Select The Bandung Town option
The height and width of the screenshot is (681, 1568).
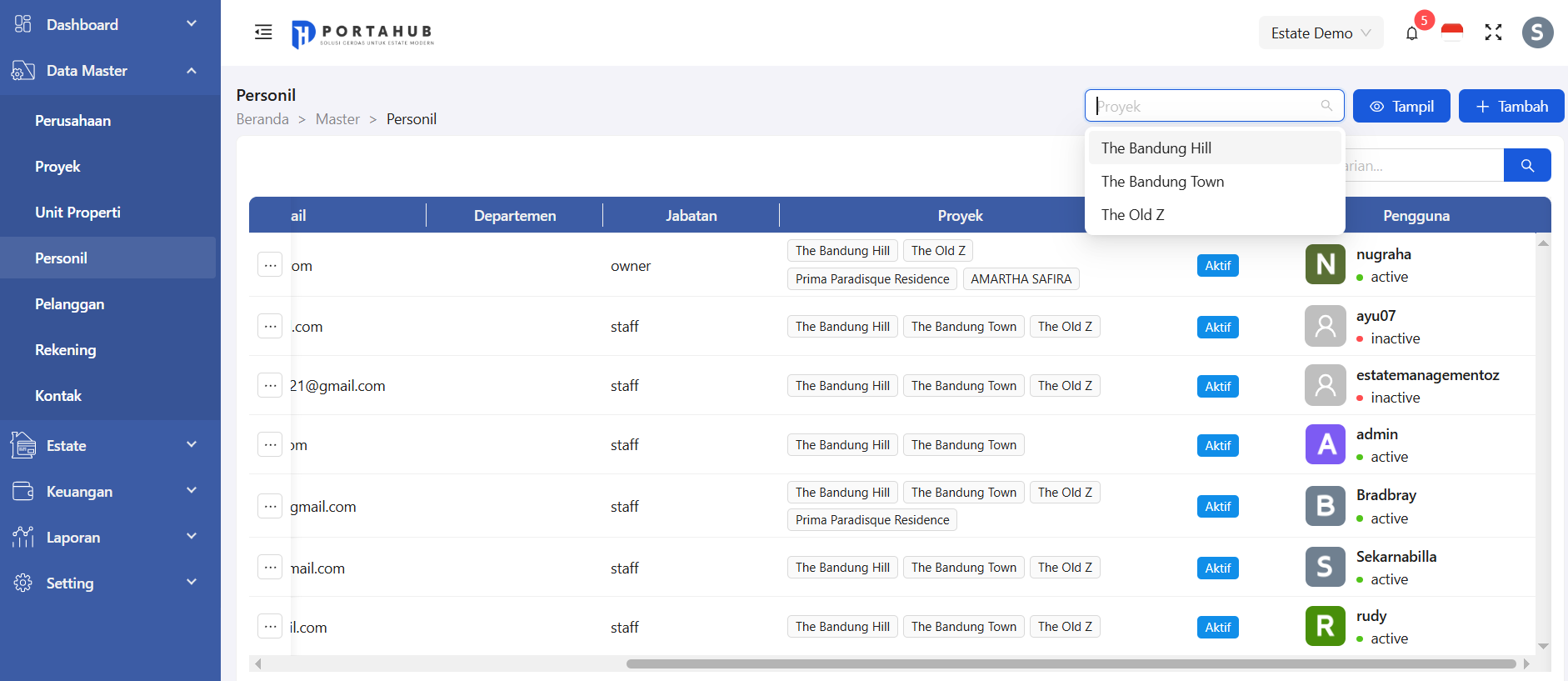pos(1162,182)
